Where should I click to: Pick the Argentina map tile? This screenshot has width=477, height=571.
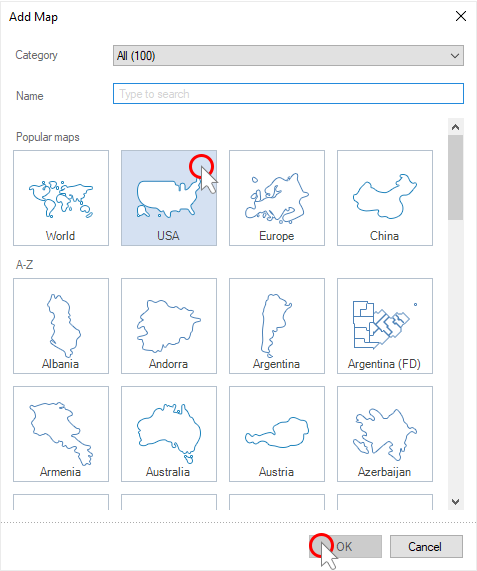(277, 326)
